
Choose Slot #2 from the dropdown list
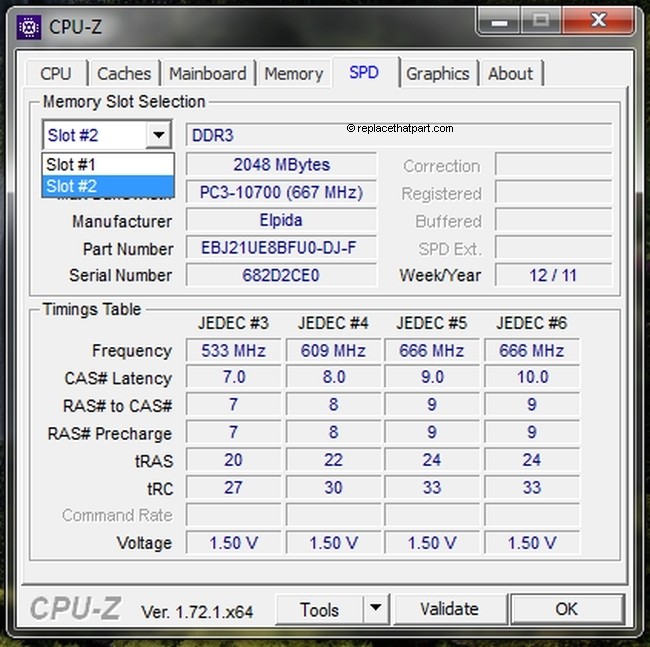[108, 186]
